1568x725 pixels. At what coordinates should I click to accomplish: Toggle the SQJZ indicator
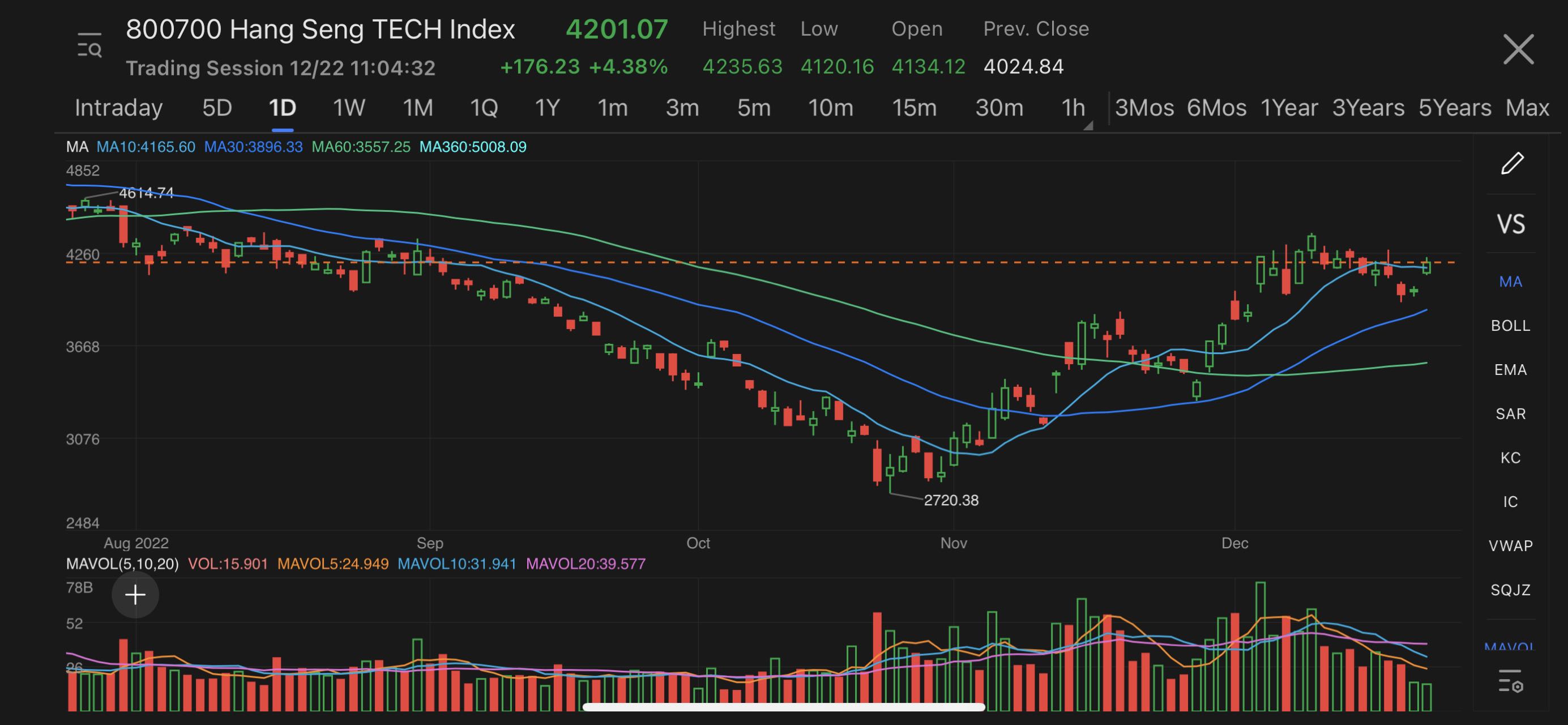pyautogui.click(x=1510, y=590)
